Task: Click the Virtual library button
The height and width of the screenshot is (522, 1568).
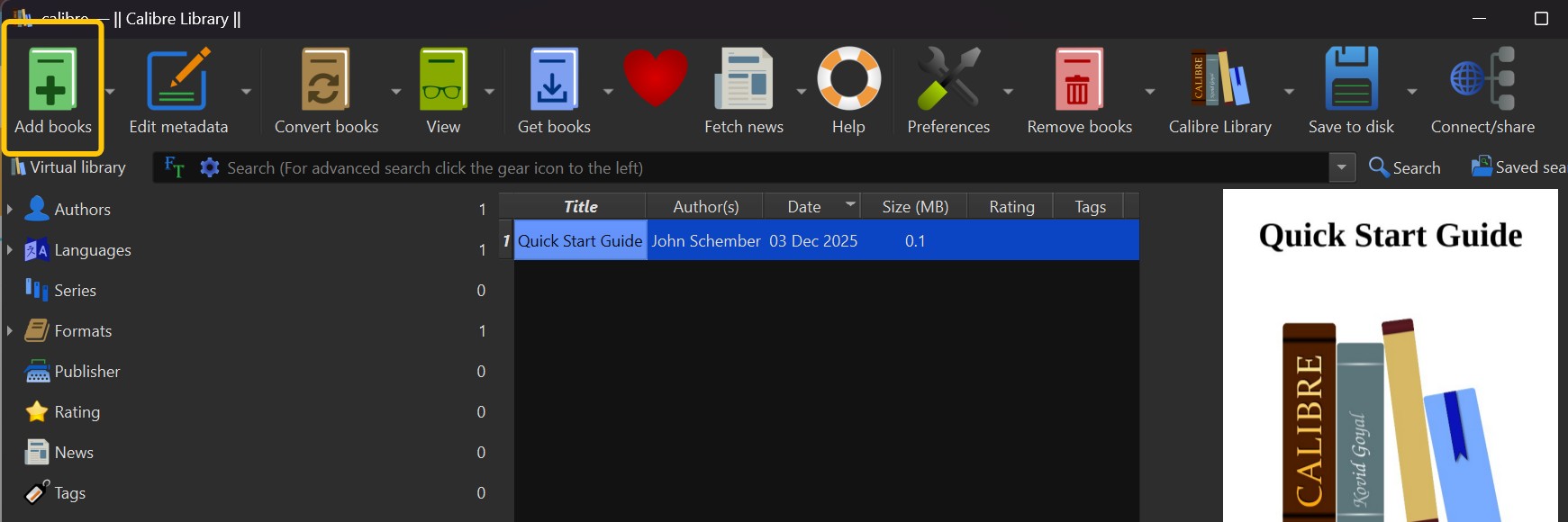Action: pos(68,167)
